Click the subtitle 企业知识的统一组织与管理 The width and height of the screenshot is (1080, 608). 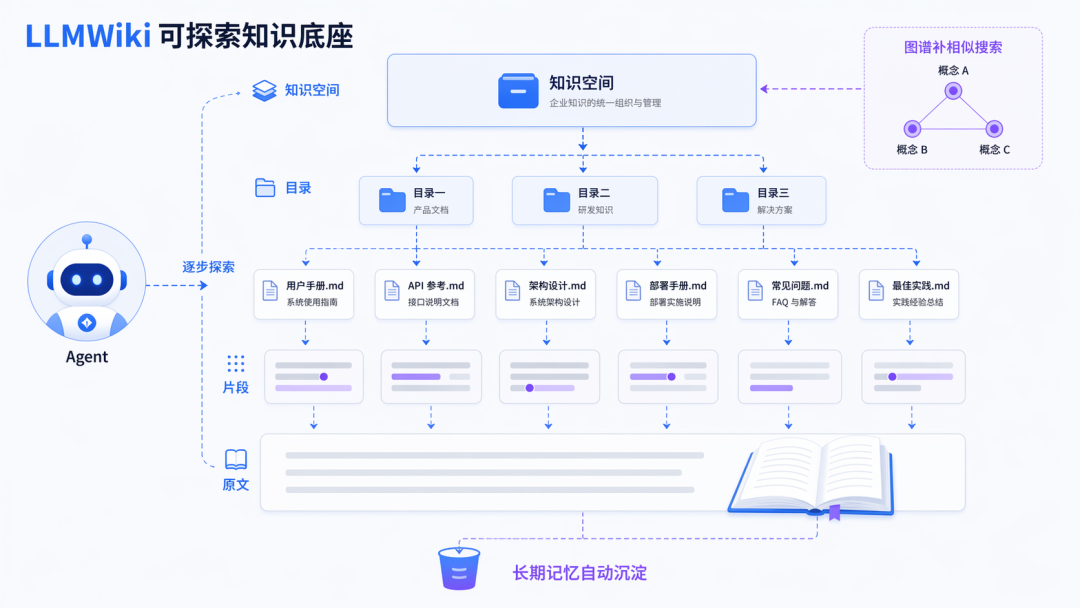point(605,103)
